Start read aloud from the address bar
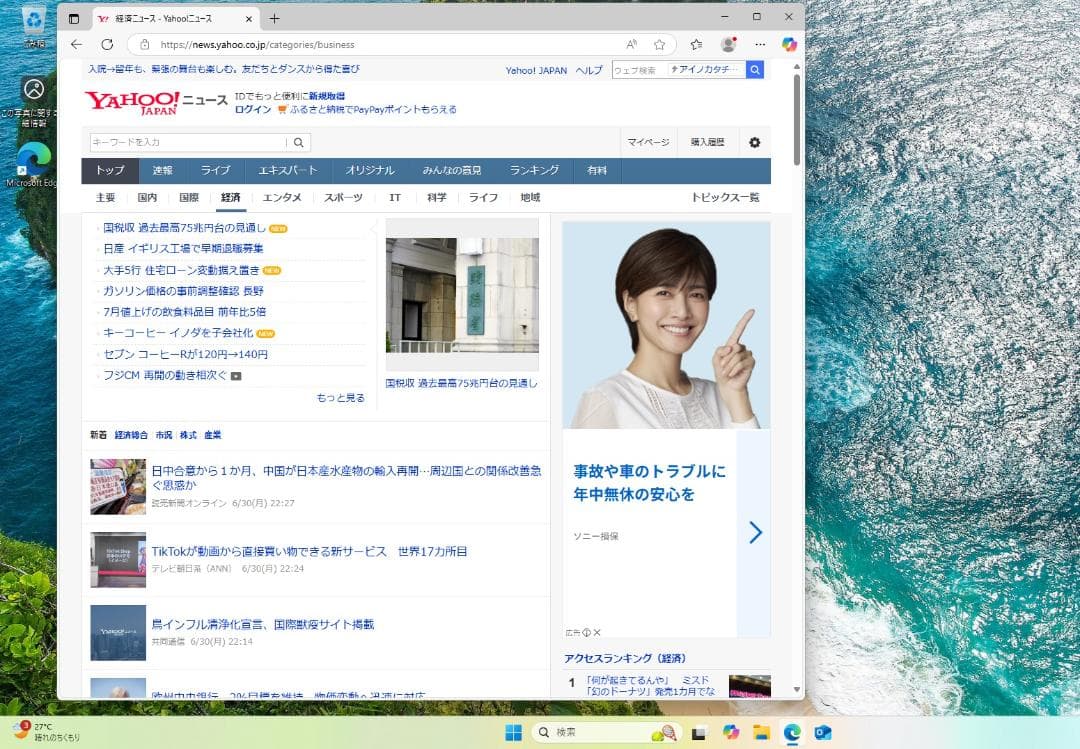This screenshot has height=749, width=1080. (633, 44)
